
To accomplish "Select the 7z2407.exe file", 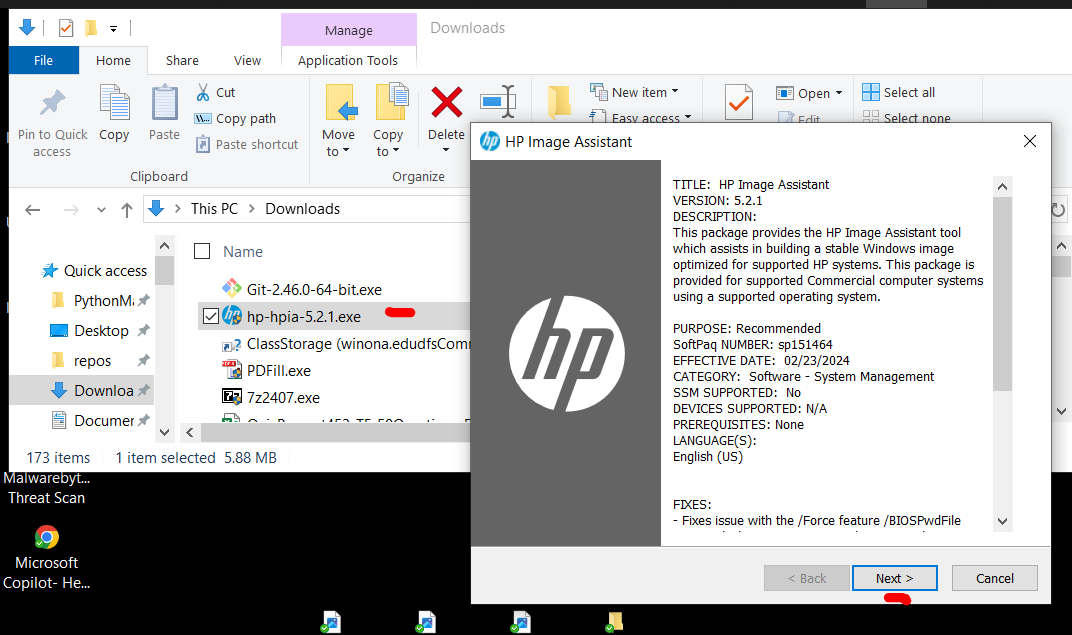I will coord(283,398).
